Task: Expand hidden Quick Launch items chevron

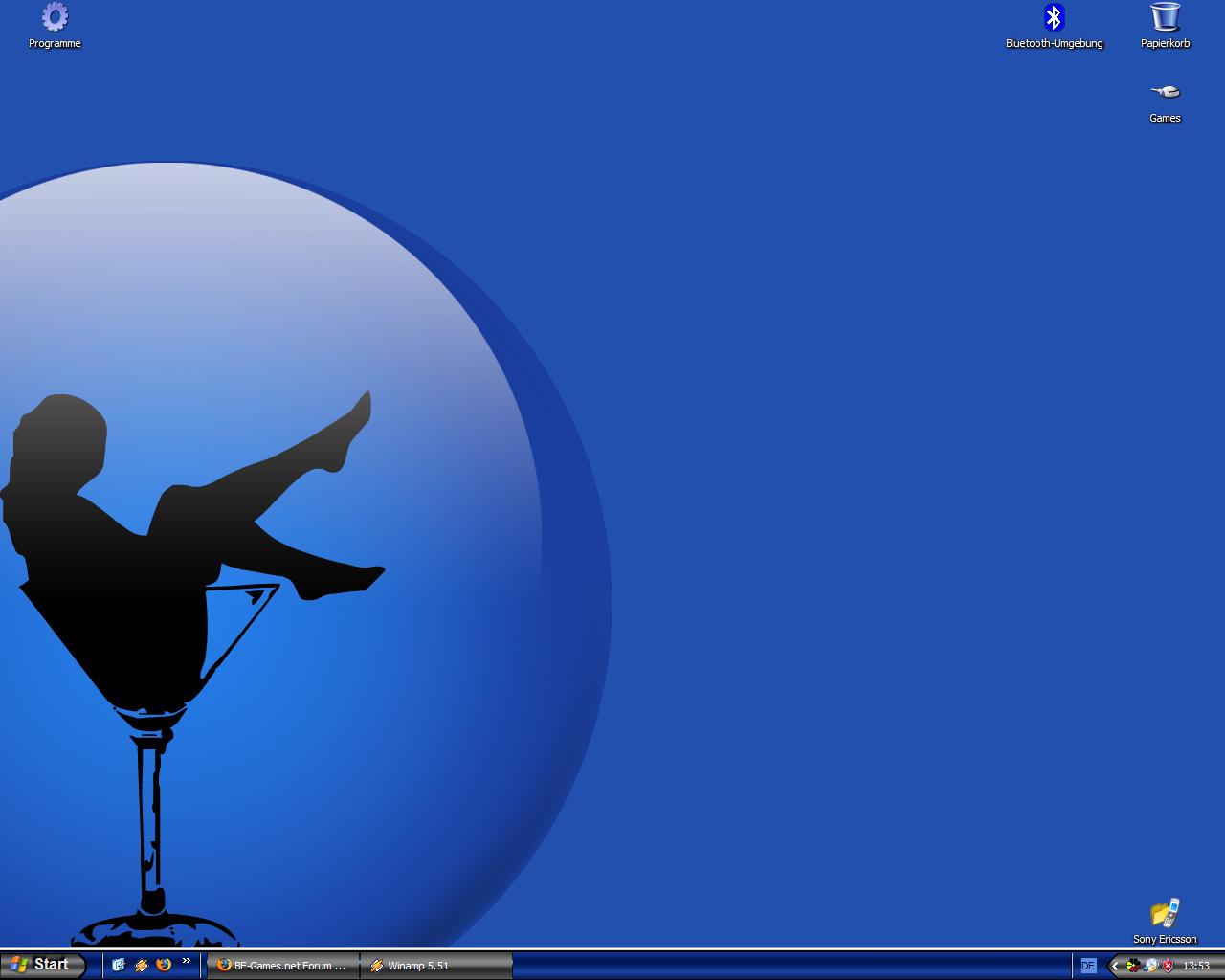Action: click(187, 961)
